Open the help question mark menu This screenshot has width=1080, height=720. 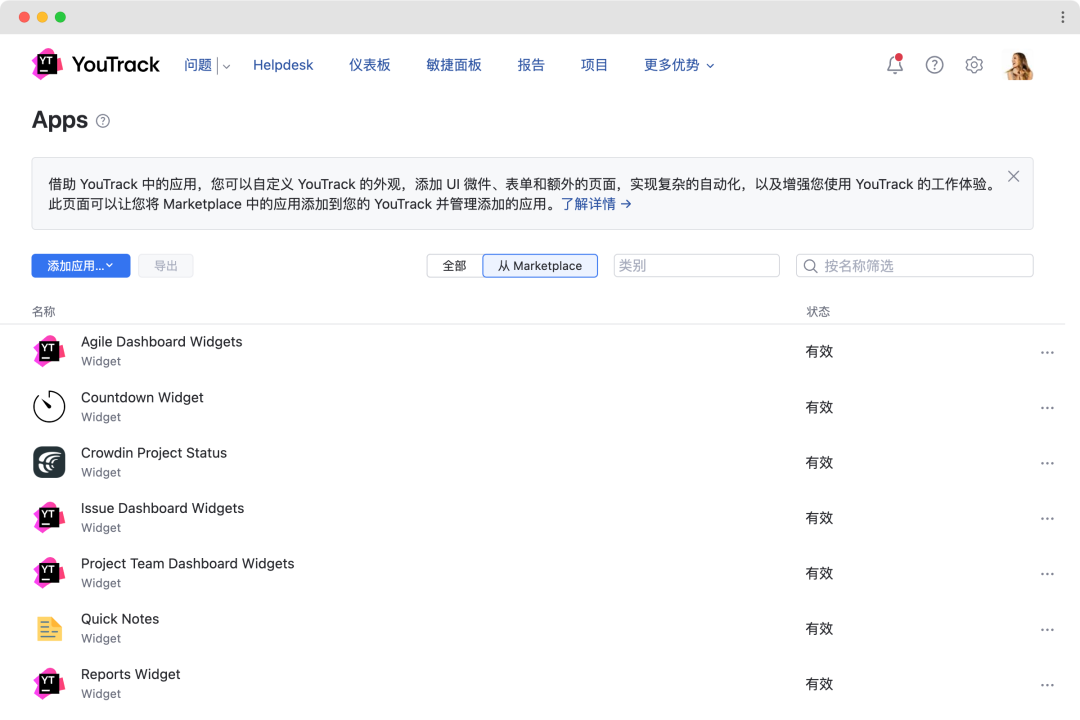934,65
